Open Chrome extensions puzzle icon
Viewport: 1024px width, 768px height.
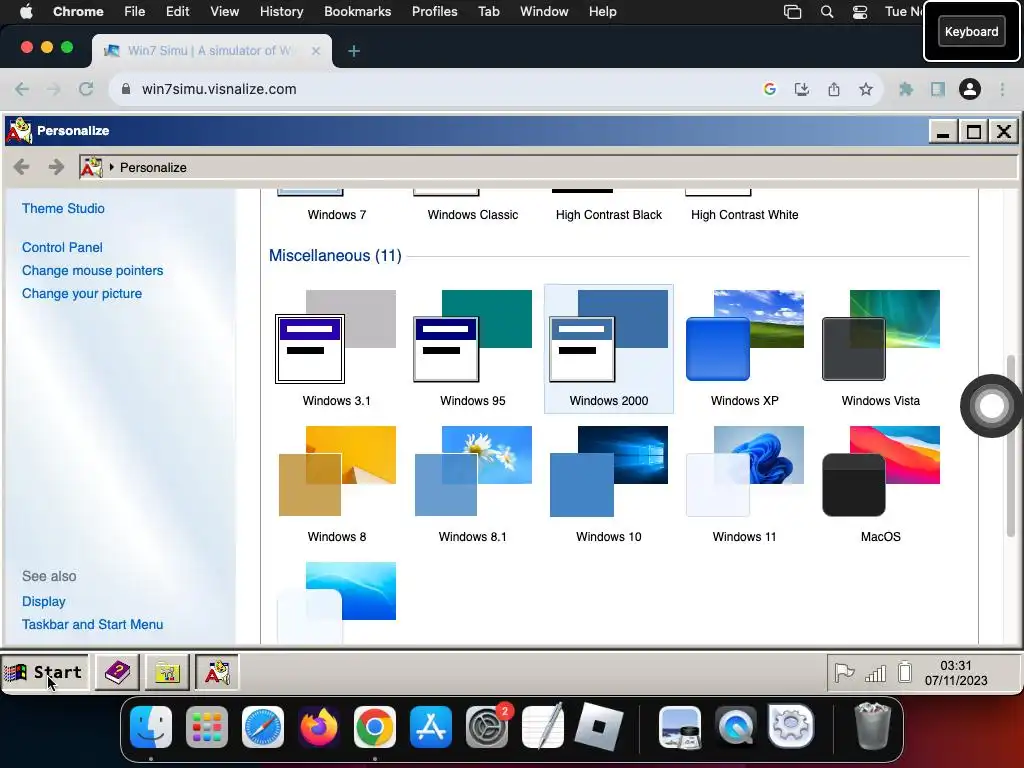(906, 89)
